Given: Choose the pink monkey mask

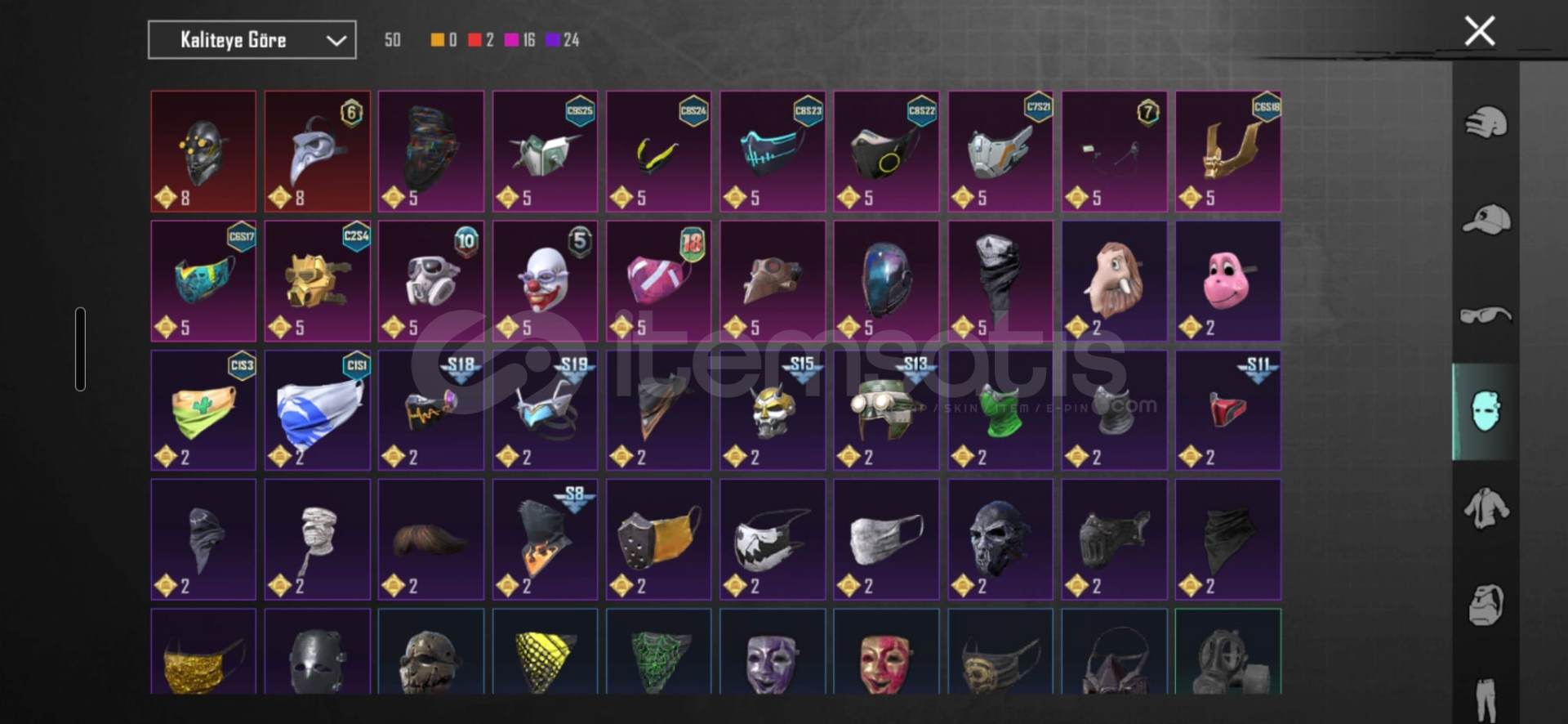Looking at the screenshot, I should click(x=1227, y=280).
